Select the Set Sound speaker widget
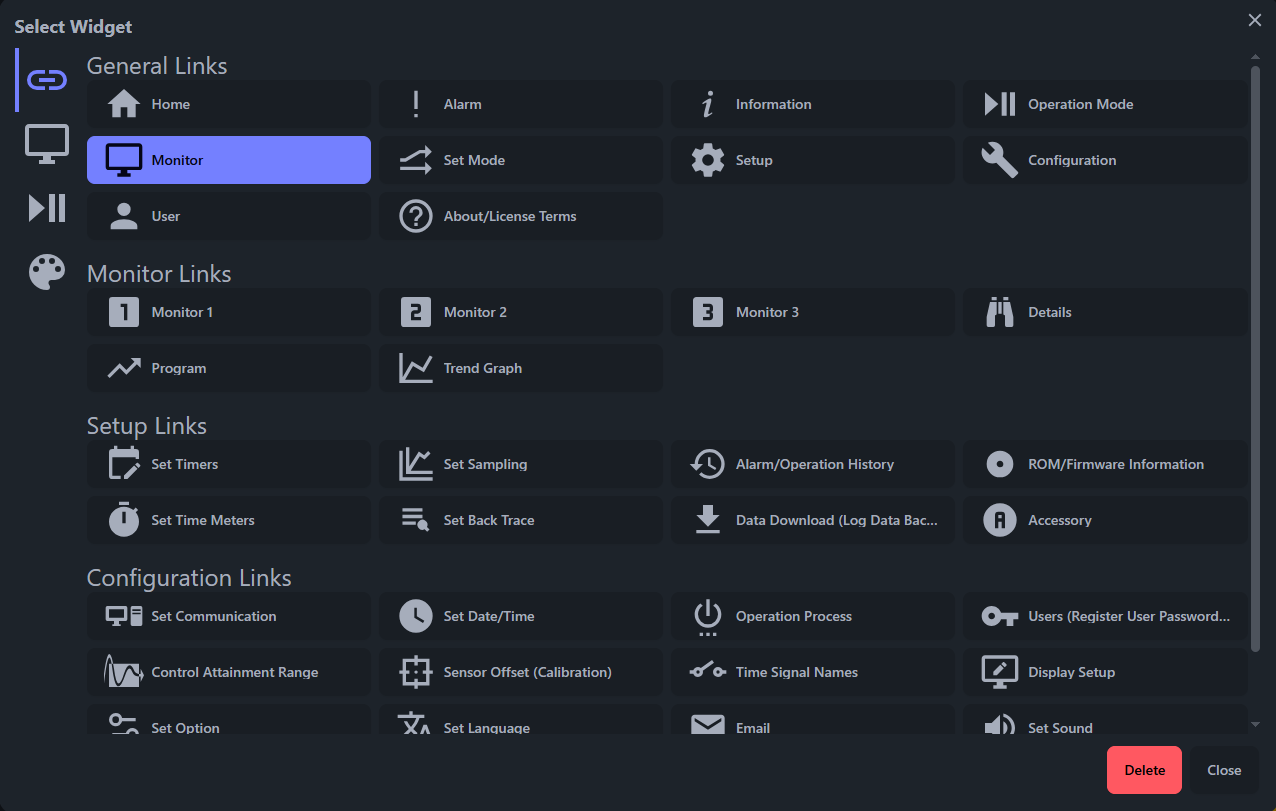The image size is (1276, 811). coord(1105,720)
